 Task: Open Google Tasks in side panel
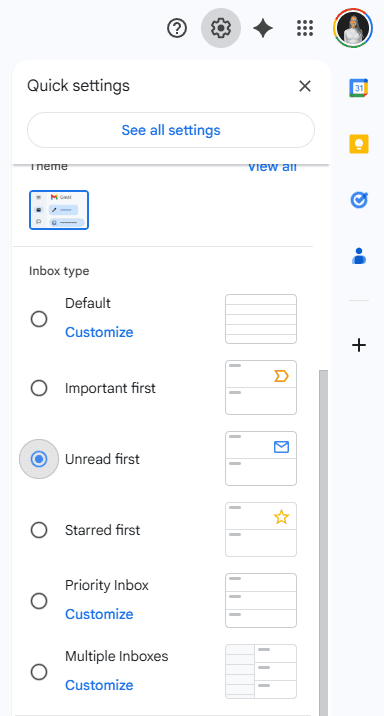pyautogui.click(x=359, y=200)
